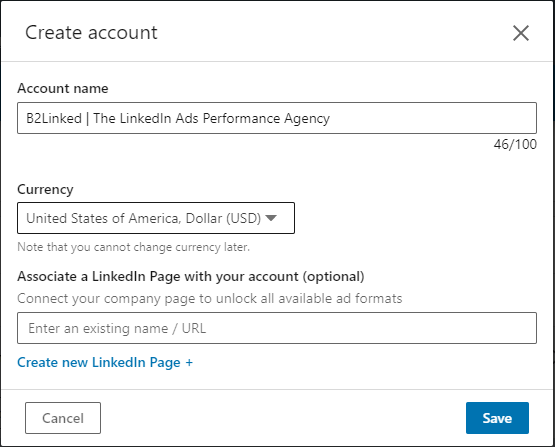Close the Create account dialog with X
The image size is (555, 447).
tap(521, 33)
